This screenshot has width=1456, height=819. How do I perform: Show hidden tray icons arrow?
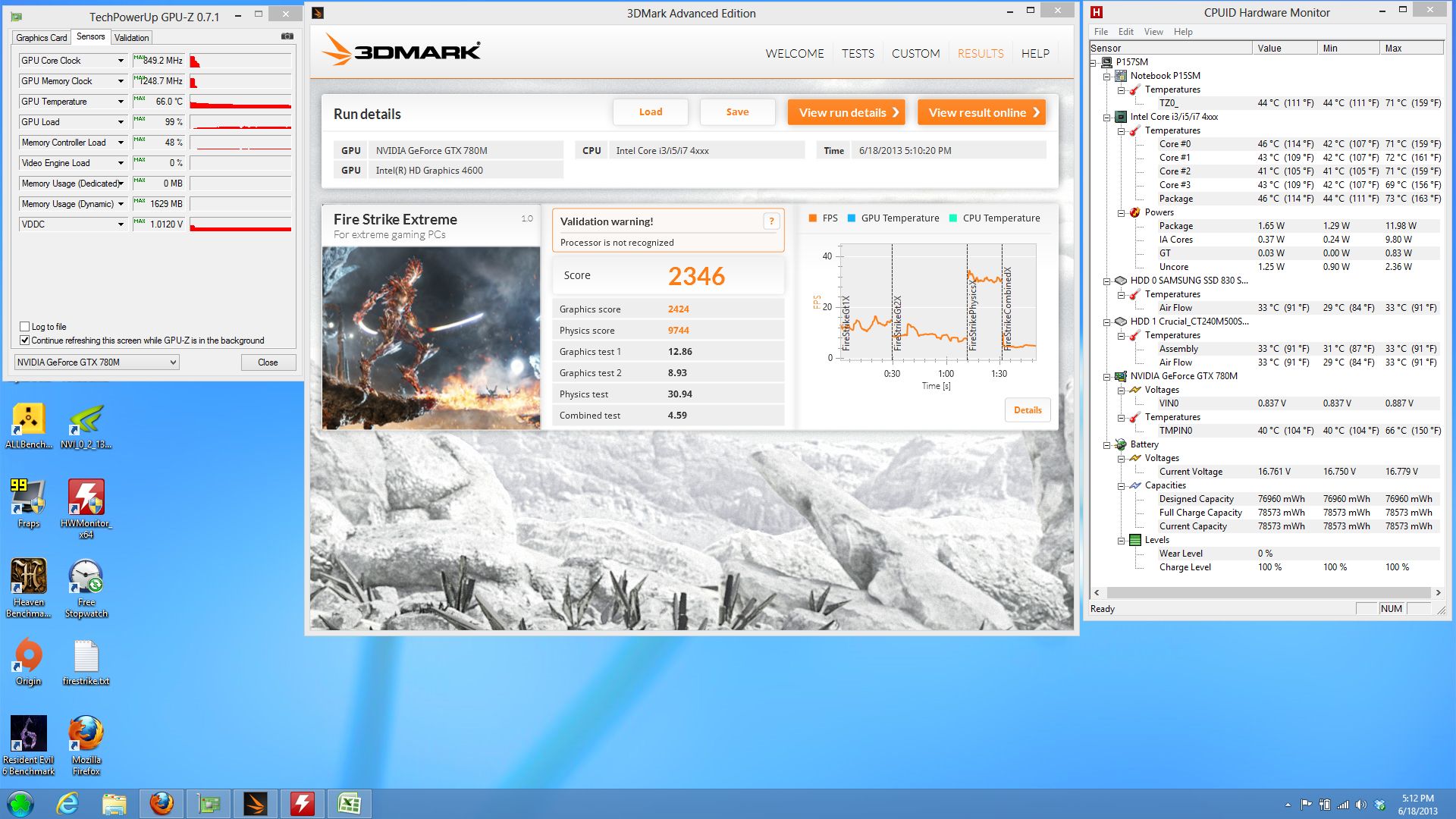1288,805
